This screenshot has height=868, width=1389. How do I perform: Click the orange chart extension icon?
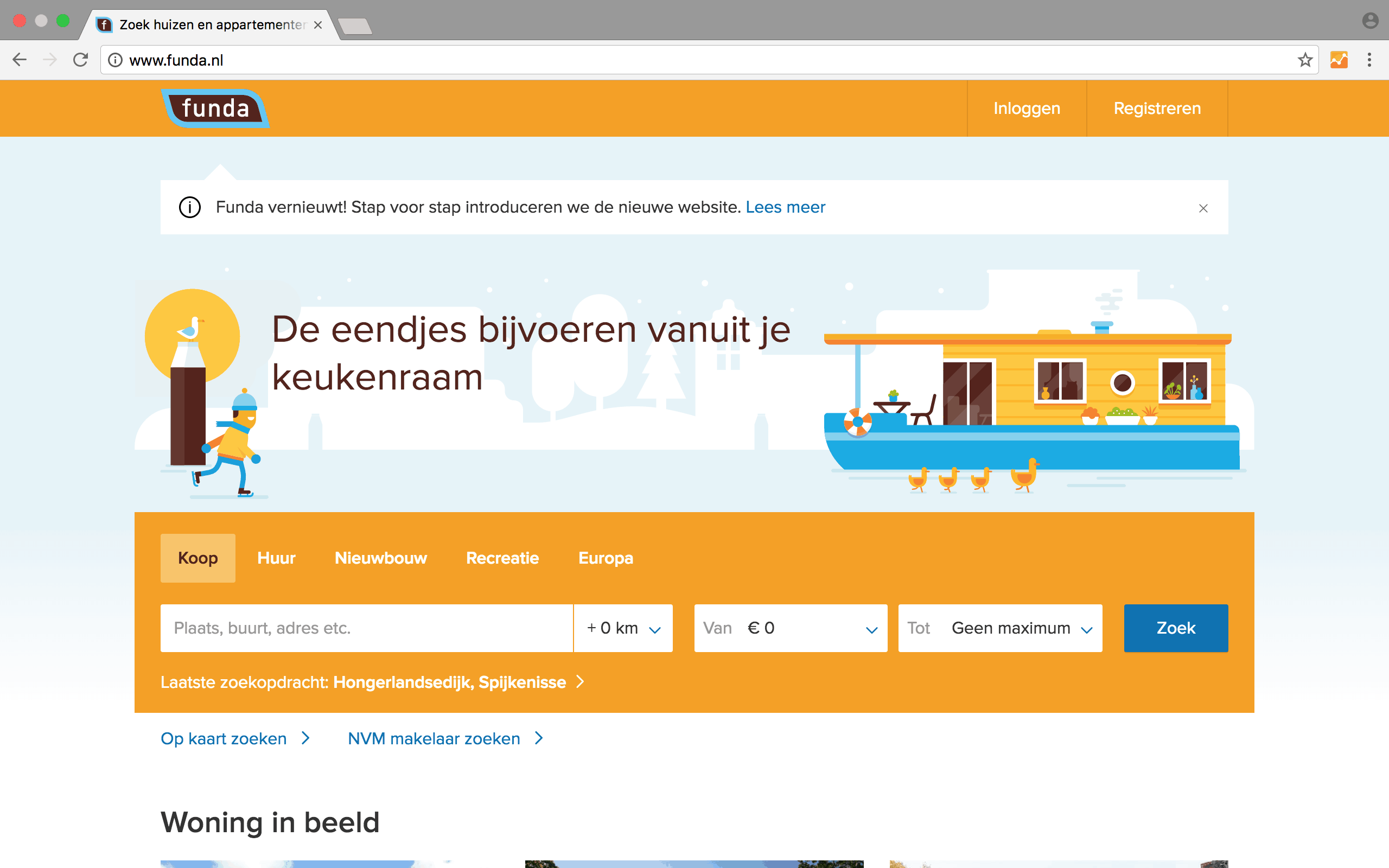click(x=1339, y=60)
